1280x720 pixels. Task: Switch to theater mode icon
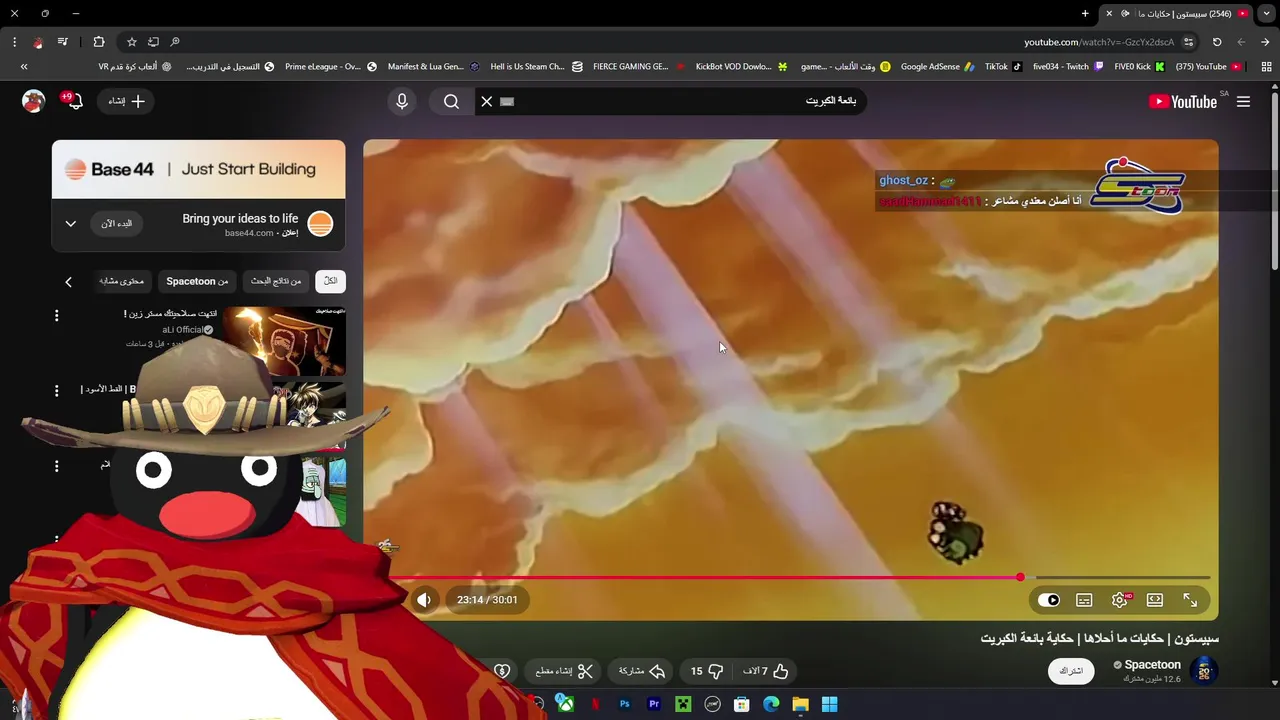(x=1155, y=600)
